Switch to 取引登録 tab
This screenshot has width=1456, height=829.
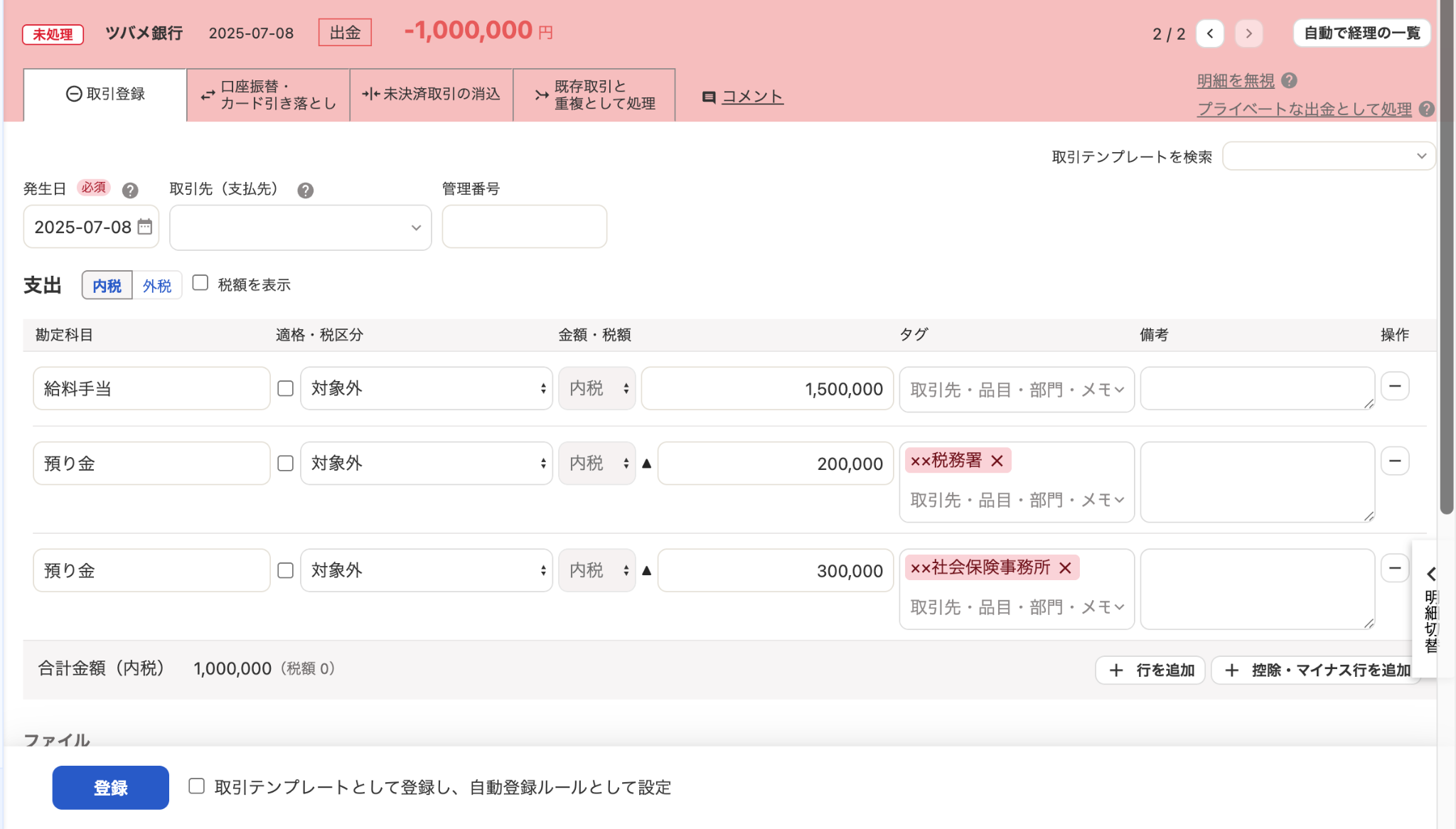coord(105,95)
